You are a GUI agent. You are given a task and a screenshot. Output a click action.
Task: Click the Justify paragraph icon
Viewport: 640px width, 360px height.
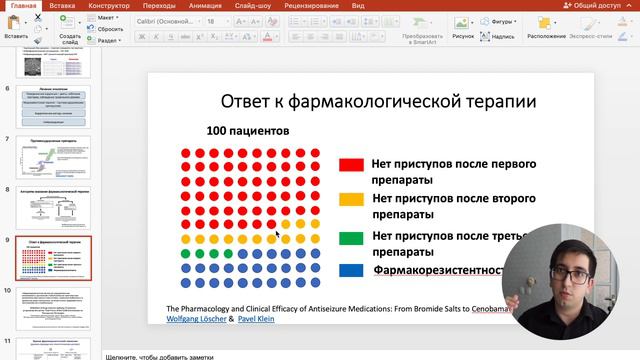click(339, 37)
